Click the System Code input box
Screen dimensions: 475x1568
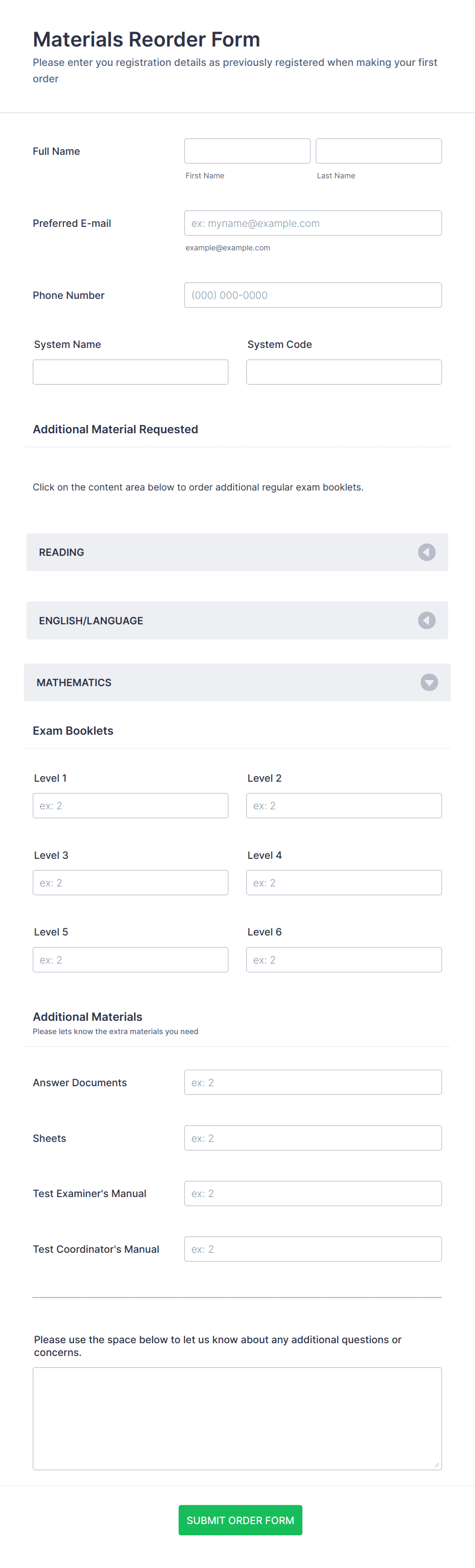point(344,372)
